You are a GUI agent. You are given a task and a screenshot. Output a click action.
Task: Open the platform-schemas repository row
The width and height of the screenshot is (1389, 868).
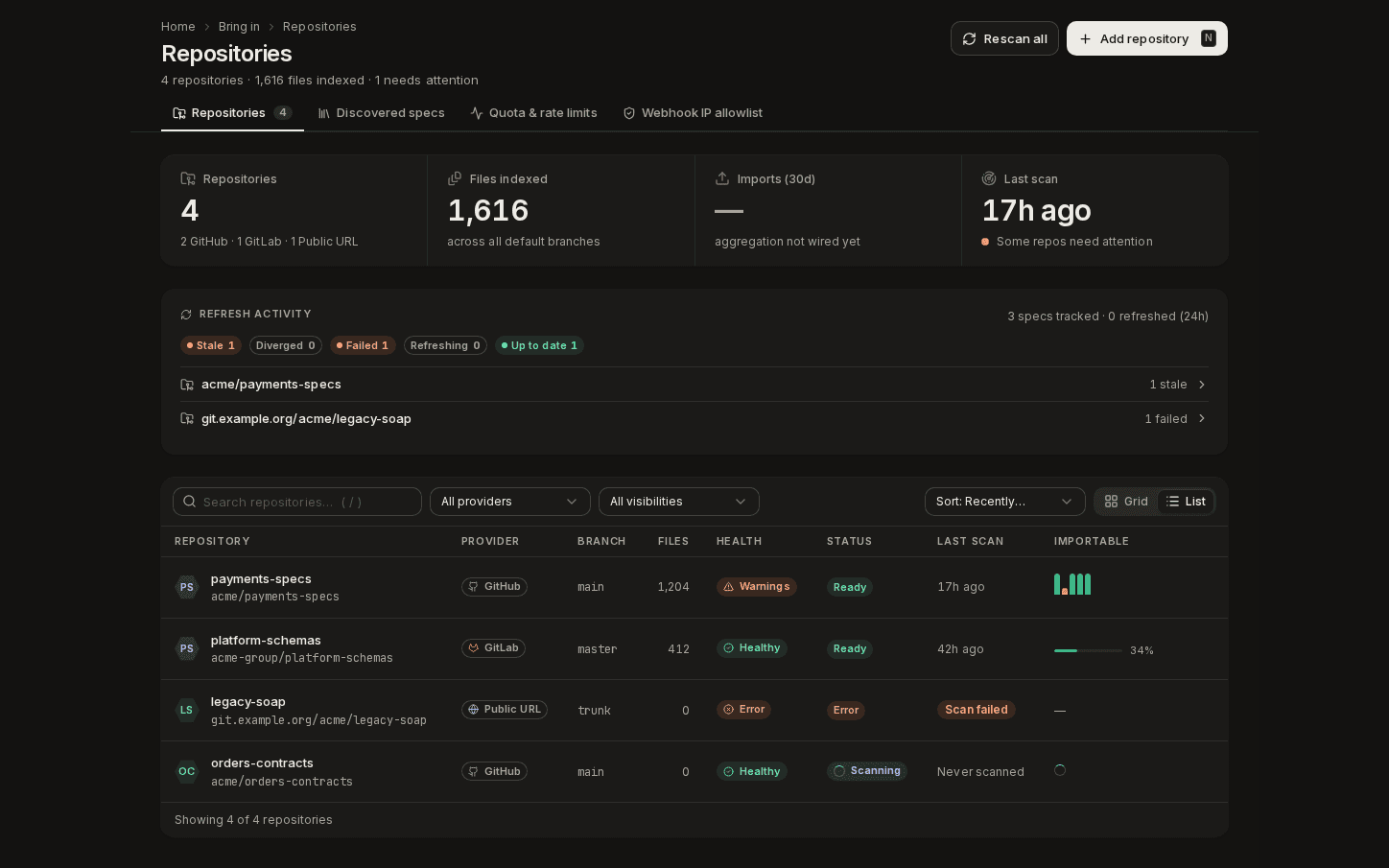click(x=694, y=649)
